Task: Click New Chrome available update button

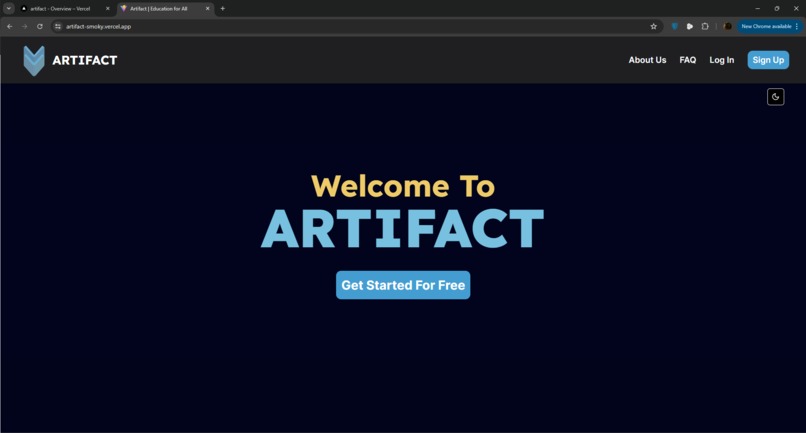Action: click(x=769, y=26)
